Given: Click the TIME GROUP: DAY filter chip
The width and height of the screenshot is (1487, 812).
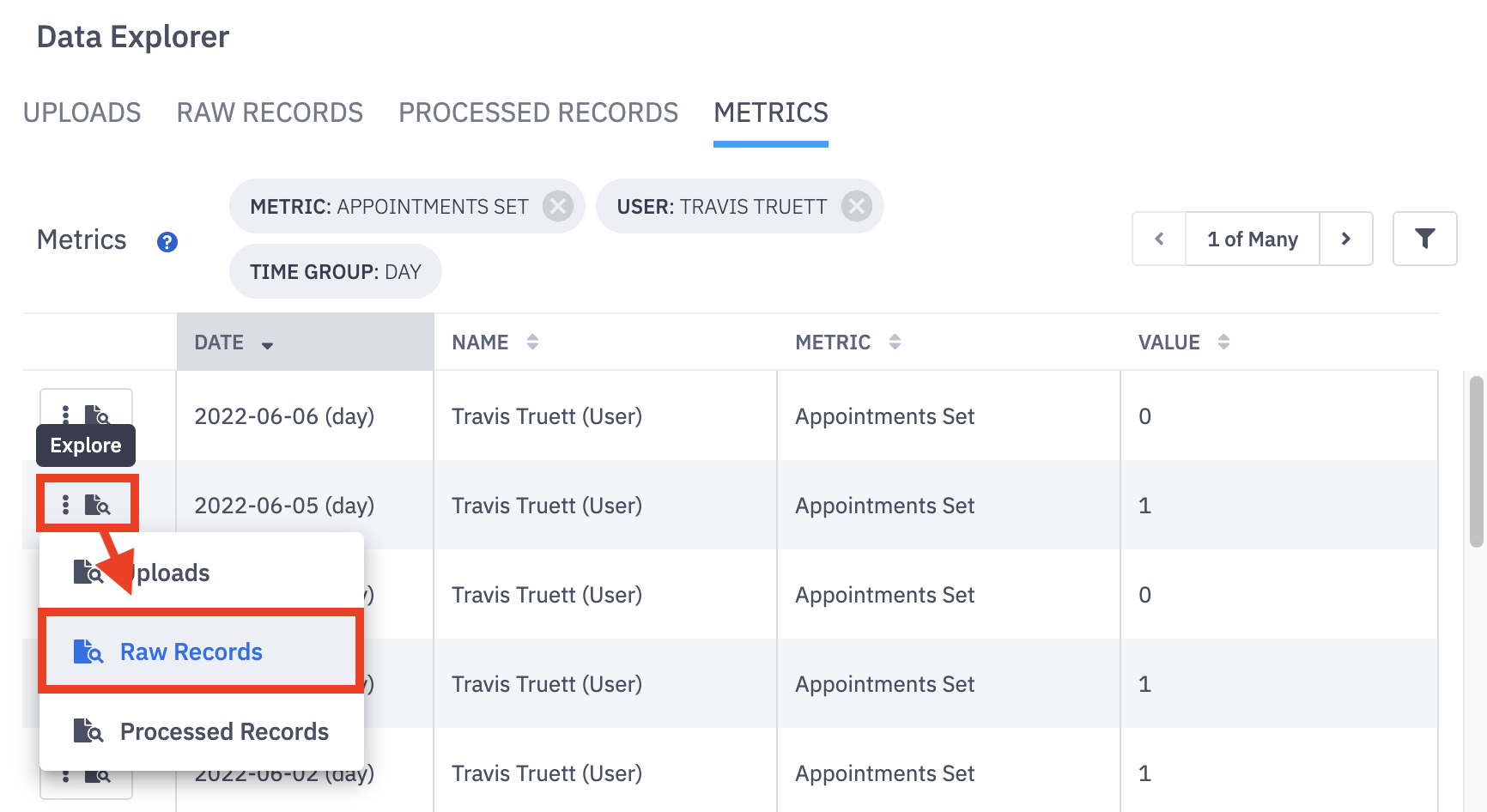Looking at the screenshot, I should click(335, 271).
